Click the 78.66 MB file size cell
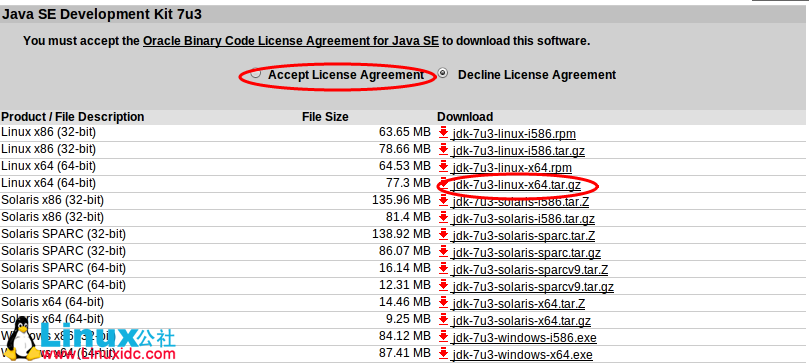This screenshot has width=809, height=364. coord(404,150)
